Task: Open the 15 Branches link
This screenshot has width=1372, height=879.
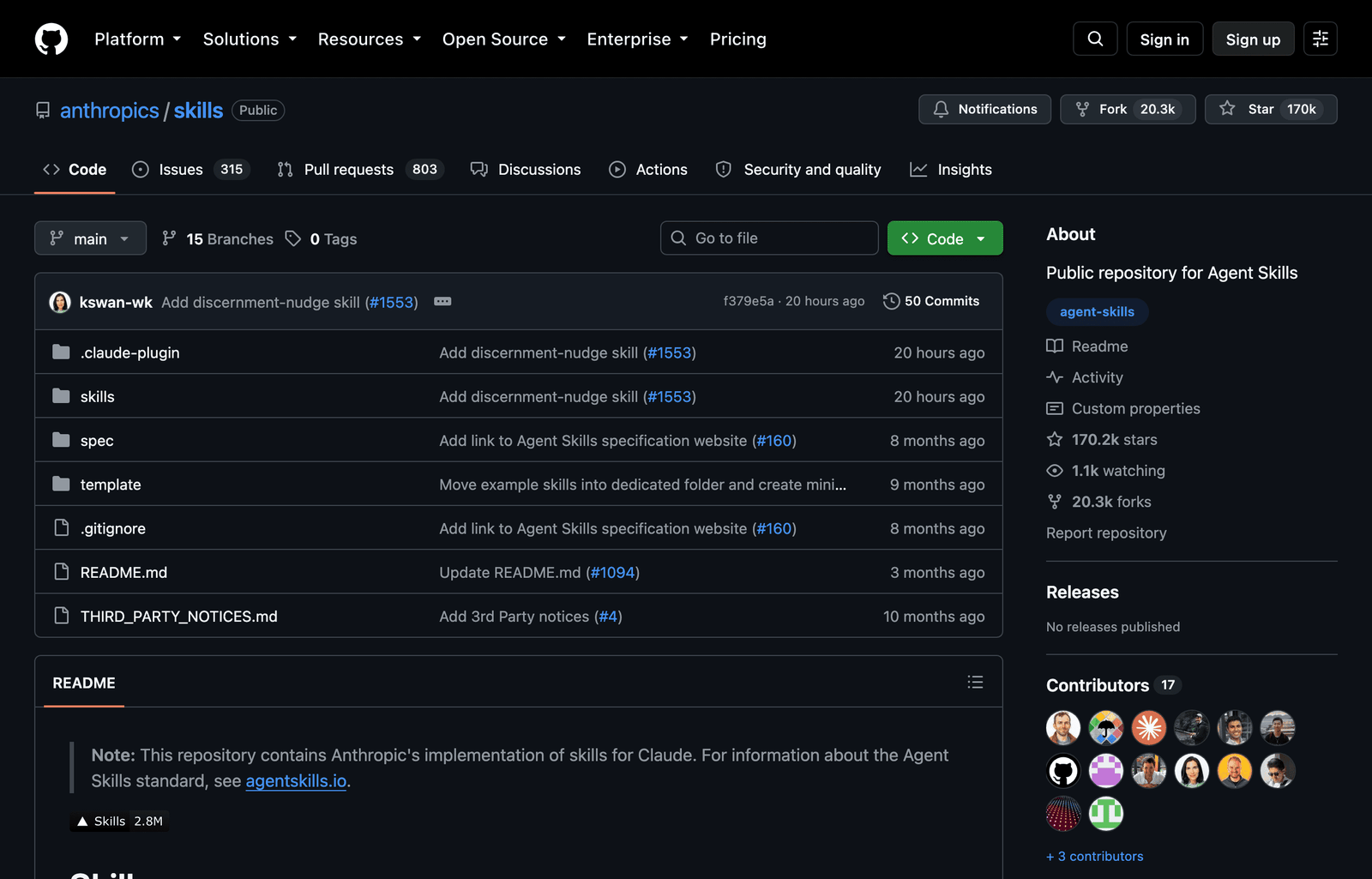Action: (218, 238)
